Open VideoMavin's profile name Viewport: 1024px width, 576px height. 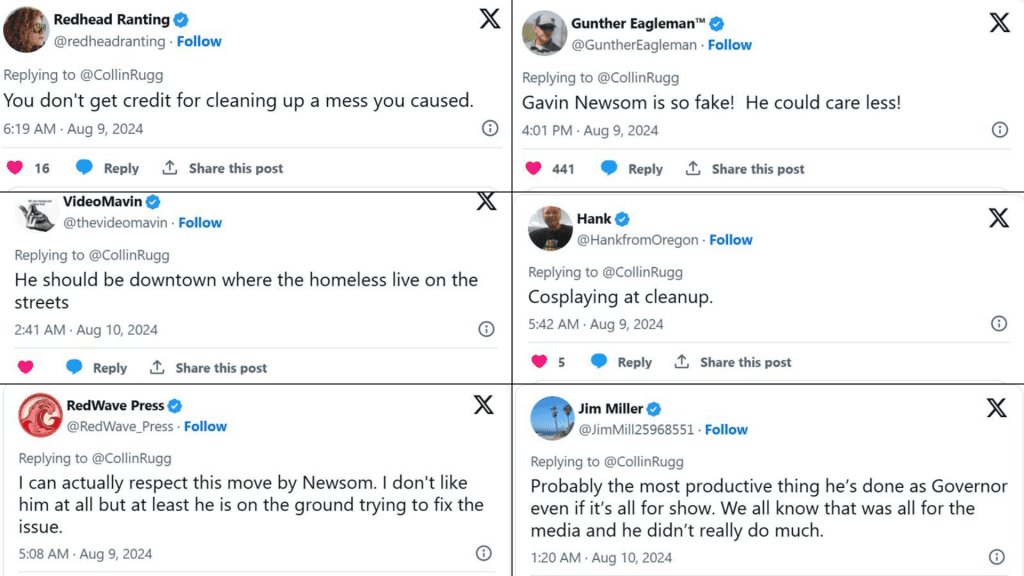click(x=103, y=202)
